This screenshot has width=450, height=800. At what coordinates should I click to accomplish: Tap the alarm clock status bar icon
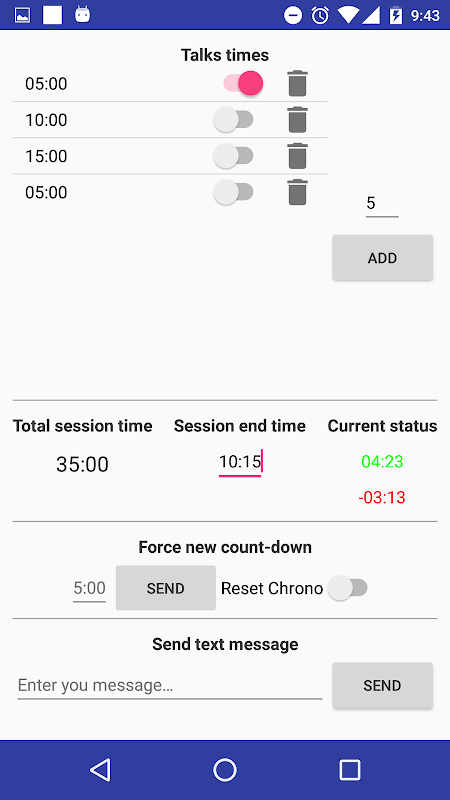(320, 15)
